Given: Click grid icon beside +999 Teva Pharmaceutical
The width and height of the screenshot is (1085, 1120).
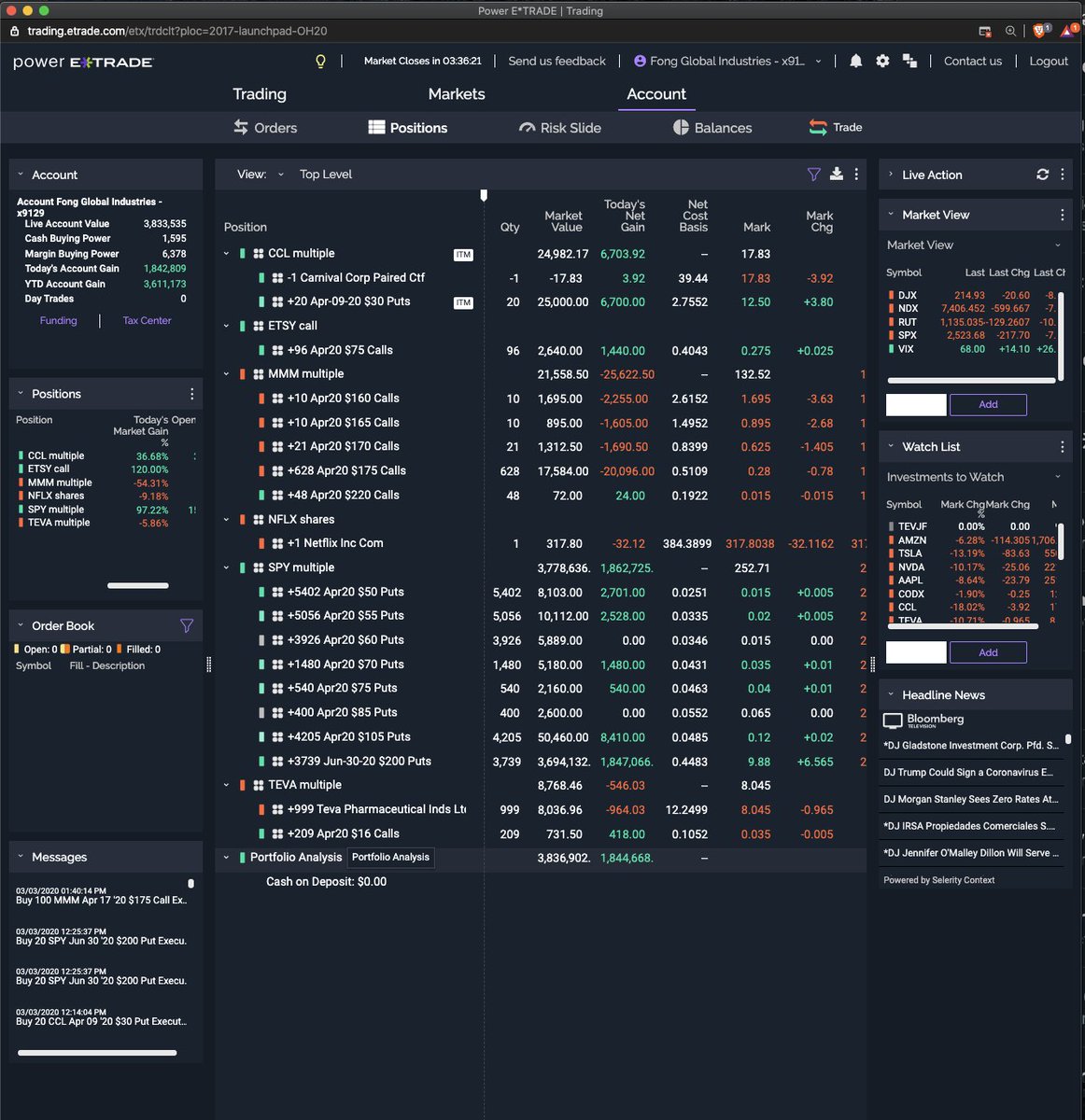Looking at the screenshot, I should 277,810.
